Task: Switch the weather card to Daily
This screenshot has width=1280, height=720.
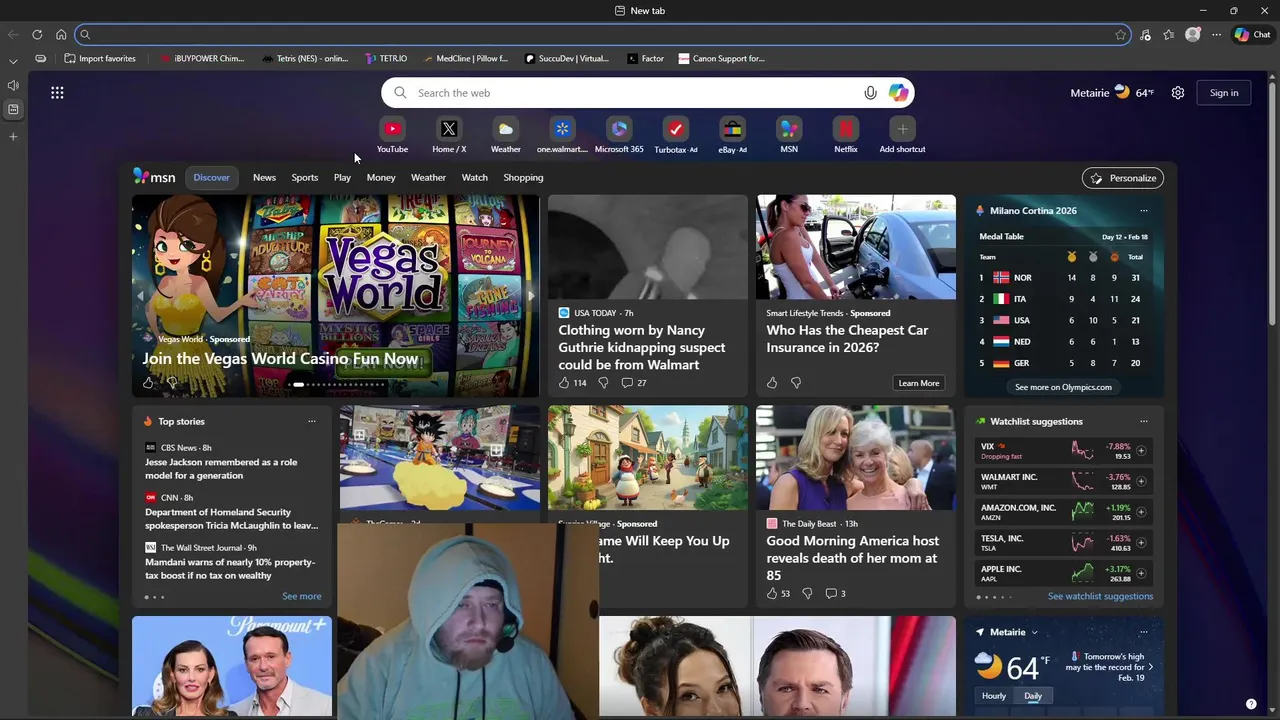Action: coord(1033,696)
